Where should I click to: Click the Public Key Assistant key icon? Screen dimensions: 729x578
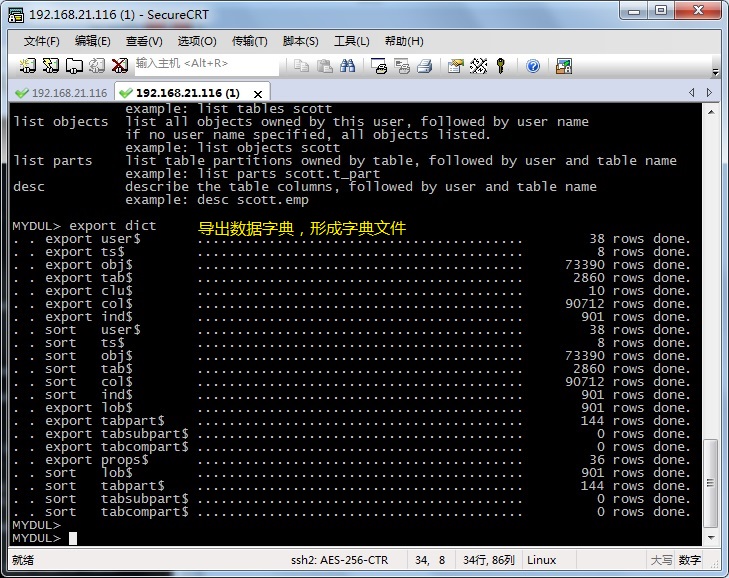(501, 66)
